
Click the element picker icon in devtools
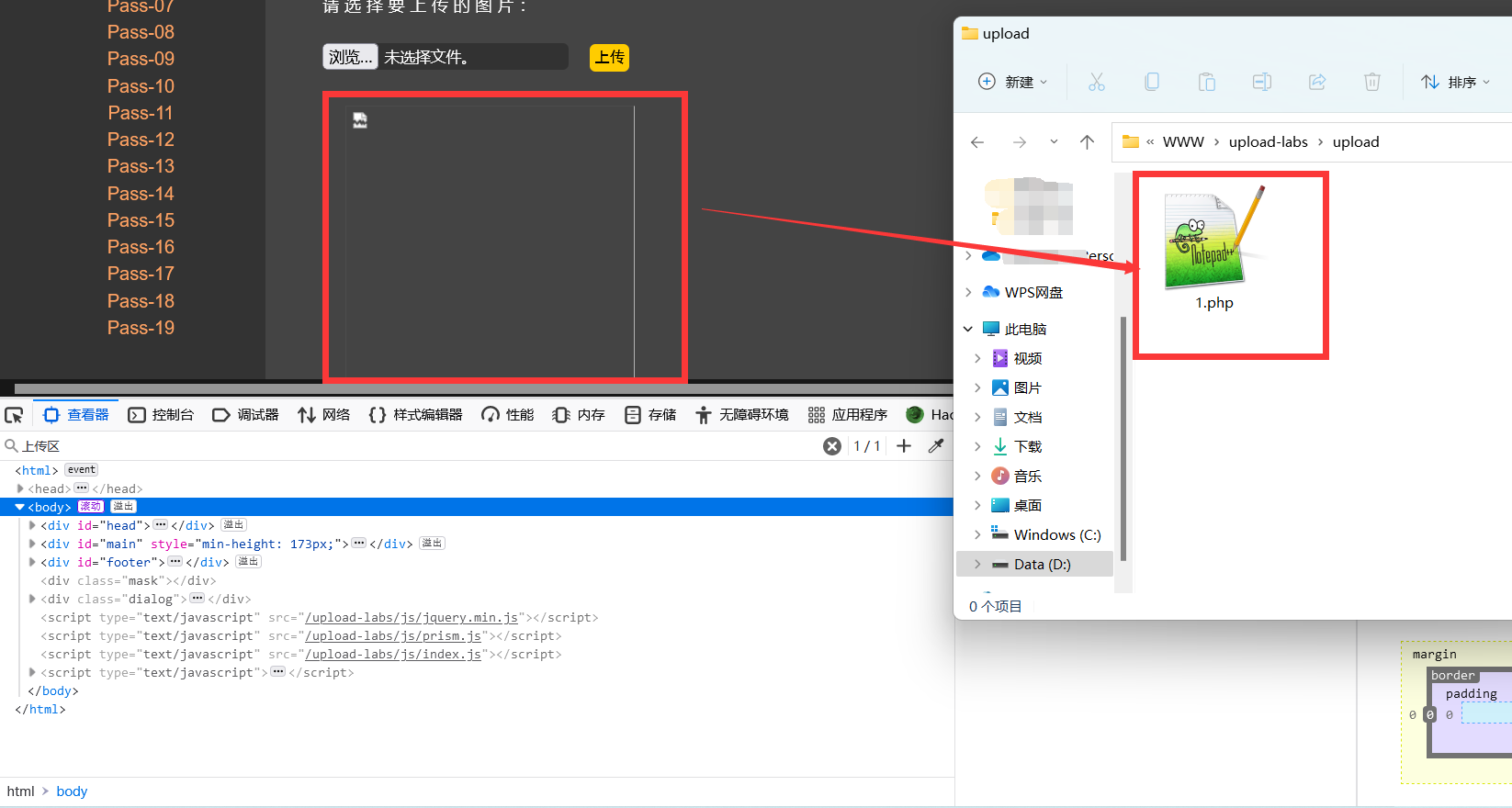click(14, 415)
